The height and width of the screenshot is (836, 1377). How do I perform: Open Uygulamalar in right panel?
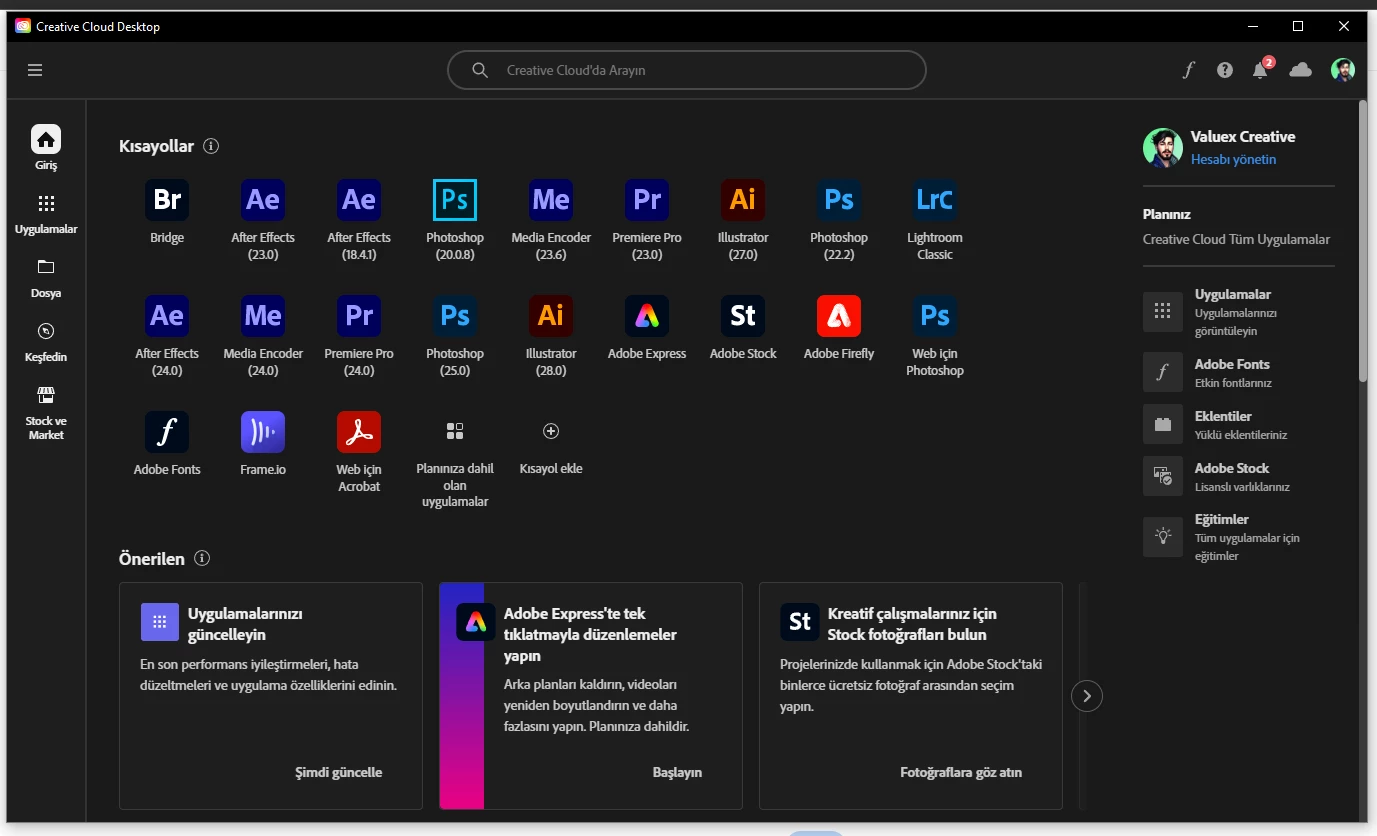click(1238, 312)
